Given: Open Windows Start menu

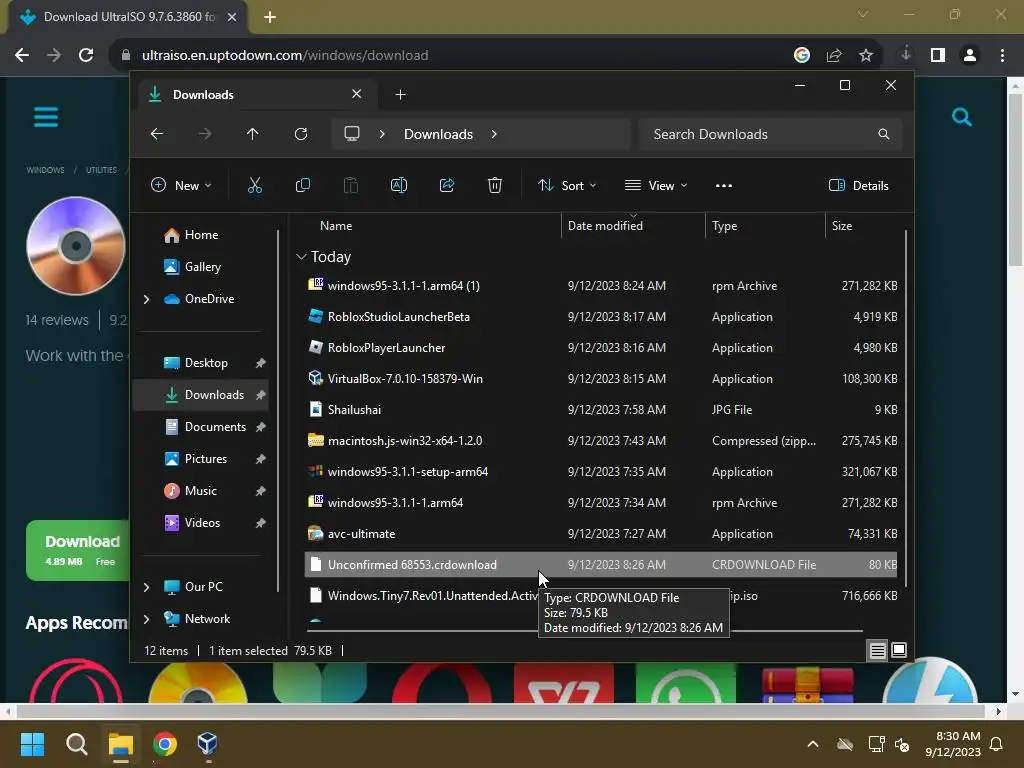Looking at the screenshot, I should (x=32, y=744).
